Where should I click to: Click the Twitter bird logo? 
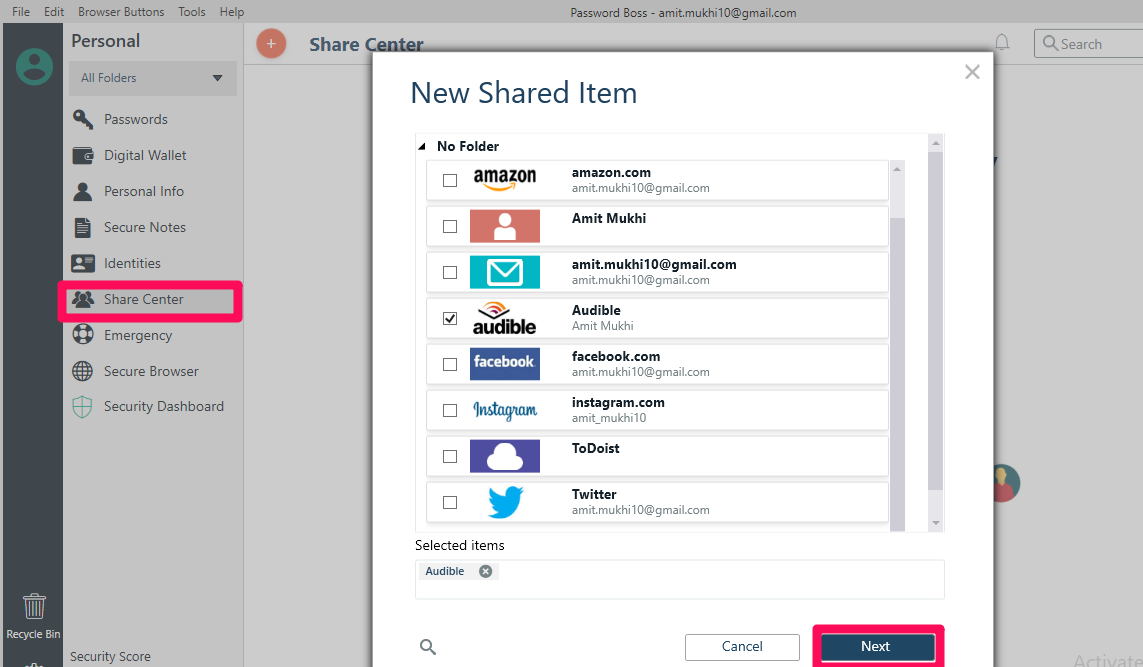click(505, 502)
